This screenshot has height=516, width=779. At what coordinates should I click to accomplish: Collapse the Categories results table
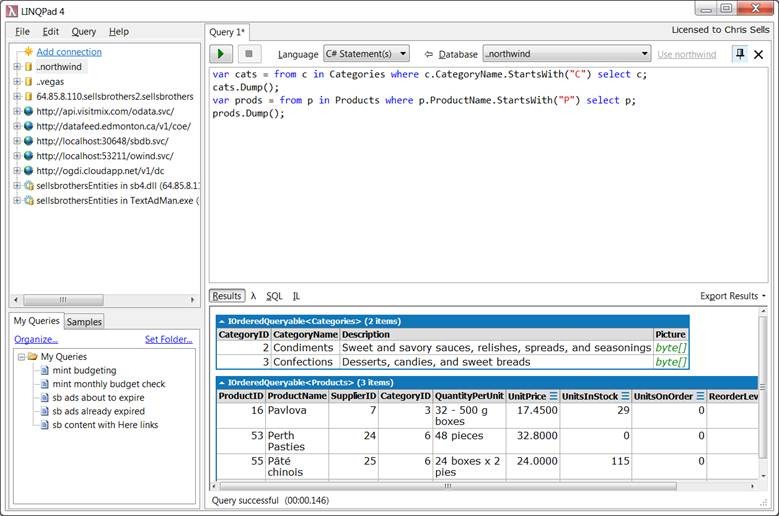(222, 321)
